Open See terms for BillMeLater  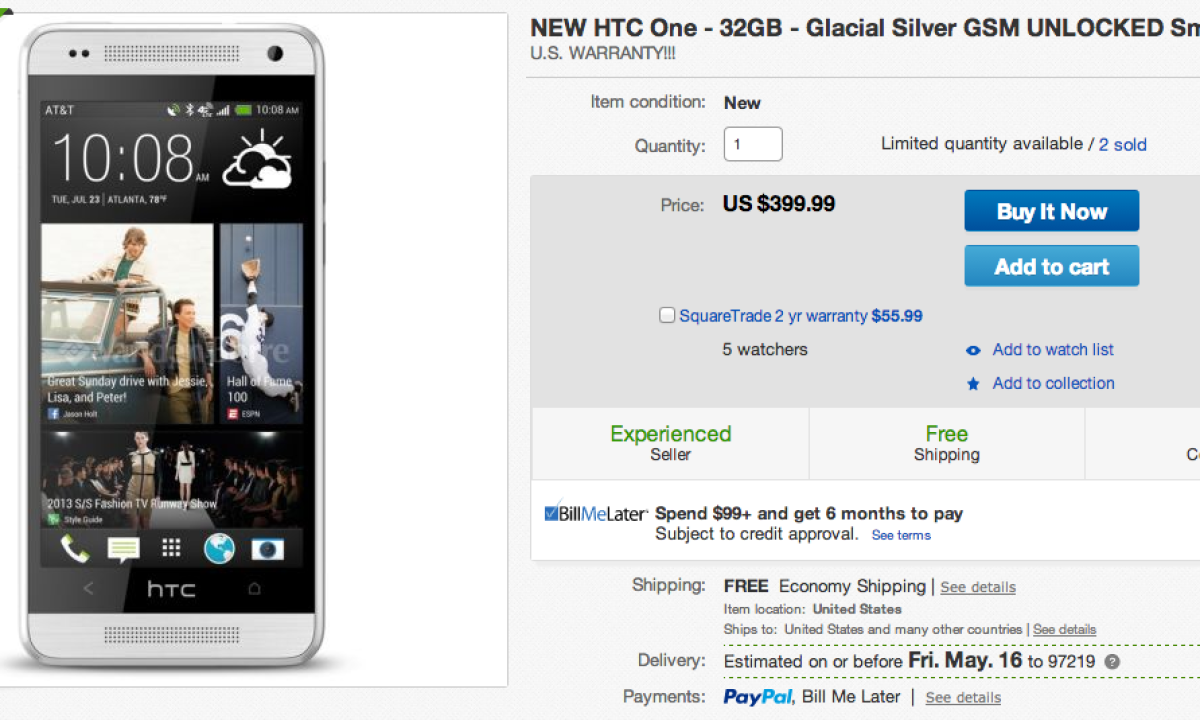coord(901,536)
